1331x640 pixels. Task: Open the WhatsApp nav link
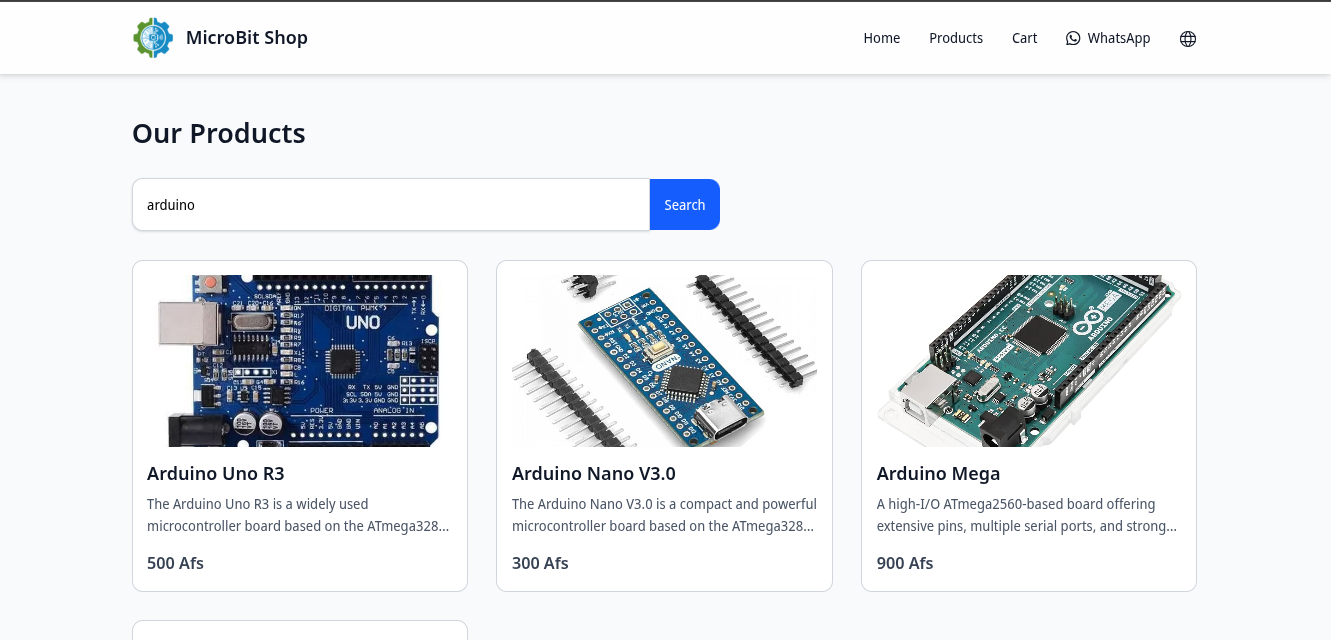click(x=1108, y=38)
